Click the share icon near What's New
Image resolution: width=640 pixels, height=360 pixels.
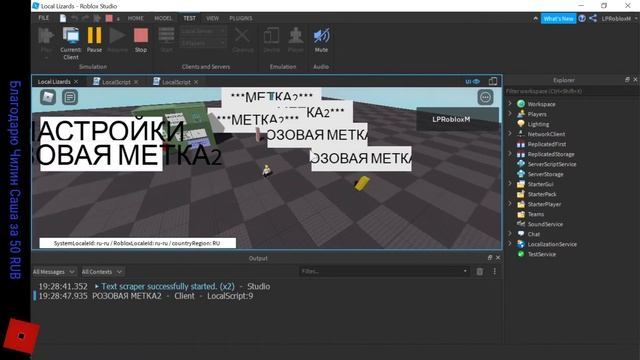click(593, 18)
